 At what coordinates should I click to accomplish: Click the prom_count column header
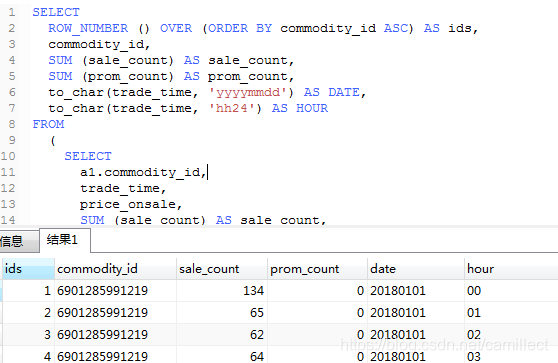point(317,269)
